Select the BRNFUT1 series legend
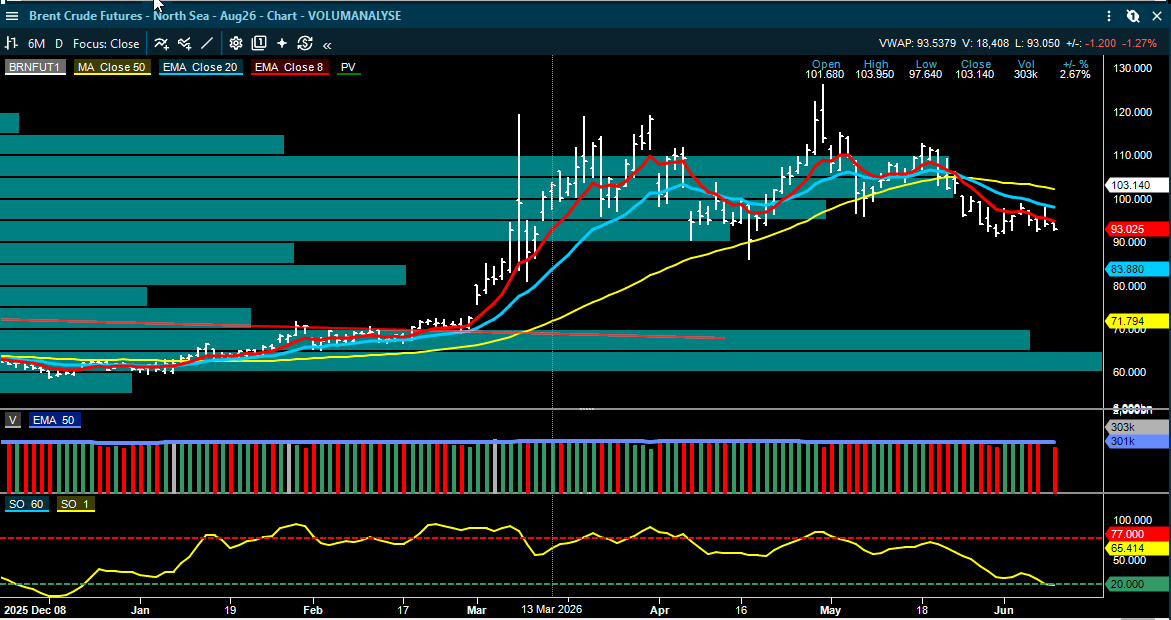 tap(34, 67)
